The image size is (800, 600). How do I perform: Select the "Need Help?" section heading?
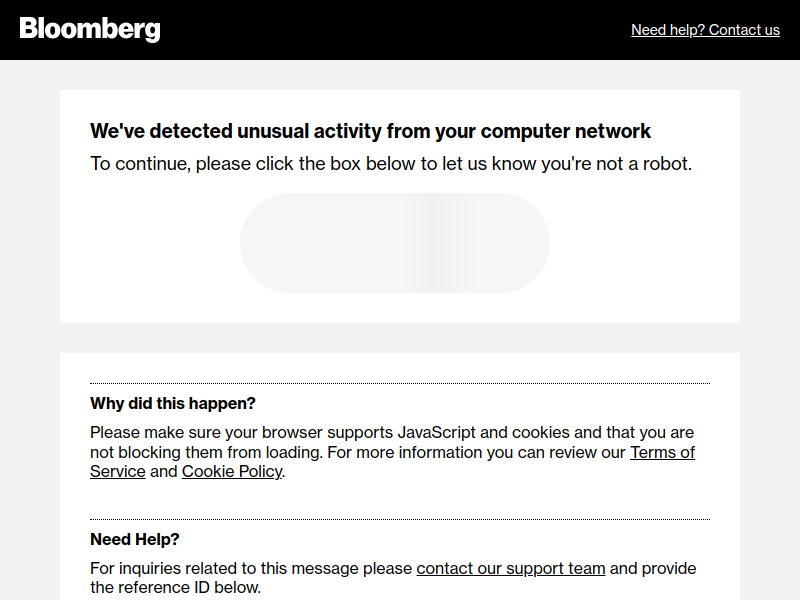(x=135, y=539)
